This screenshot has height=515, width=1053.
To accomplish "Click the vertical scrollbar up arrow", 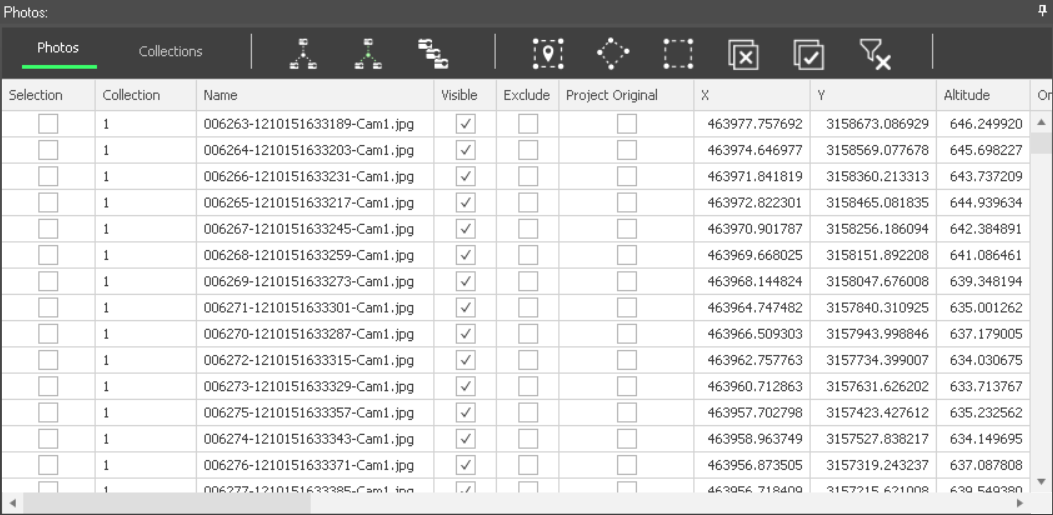I will (1042, 122).
